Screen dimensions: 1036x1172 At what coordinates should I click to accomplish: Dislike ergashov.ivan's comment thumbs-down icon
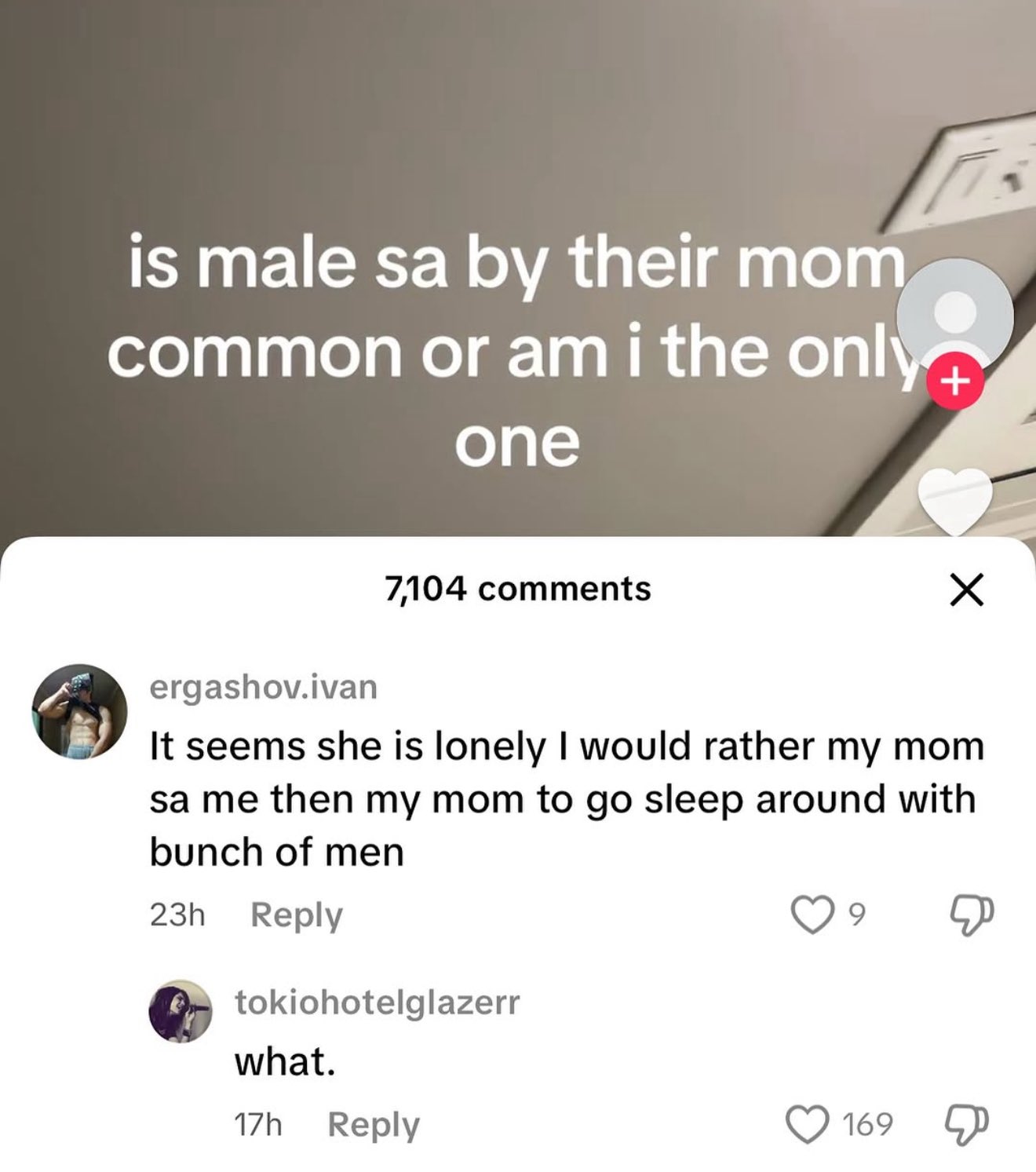click(x=971, y=915)
